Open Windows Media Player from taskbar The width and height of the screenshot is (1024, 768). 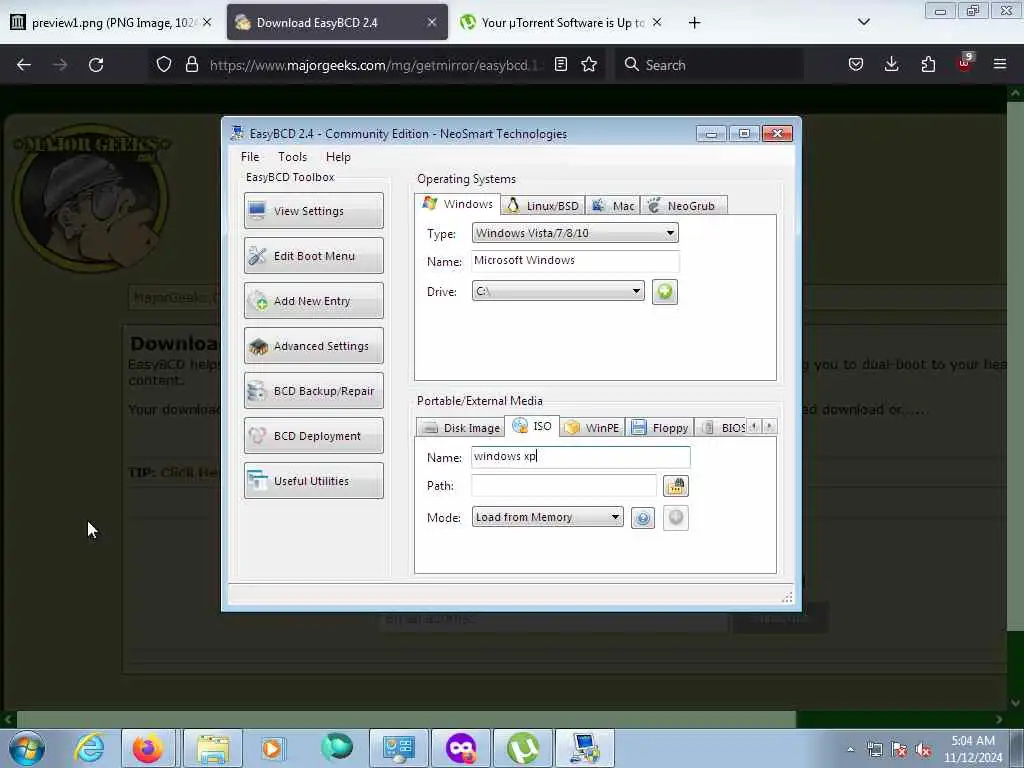point(273,748)
